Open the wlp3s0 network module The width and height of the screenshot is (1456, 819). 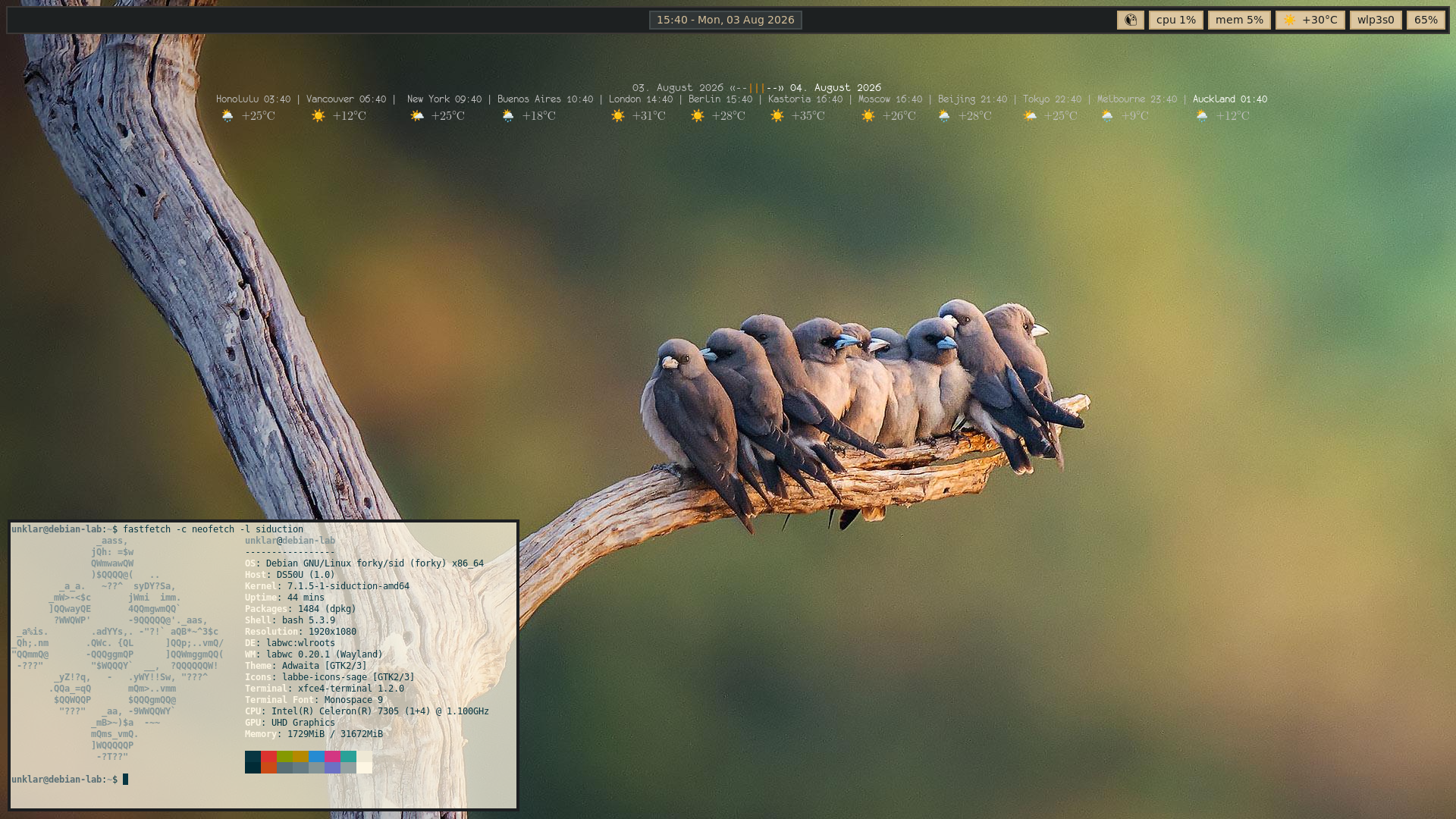point(1376,20)
